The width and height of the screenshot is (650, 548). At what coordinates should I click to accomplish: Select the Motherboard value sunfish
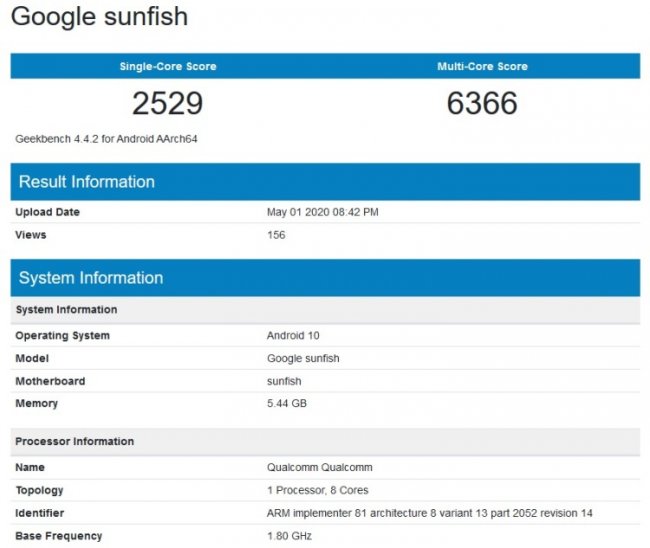[284, 381]
